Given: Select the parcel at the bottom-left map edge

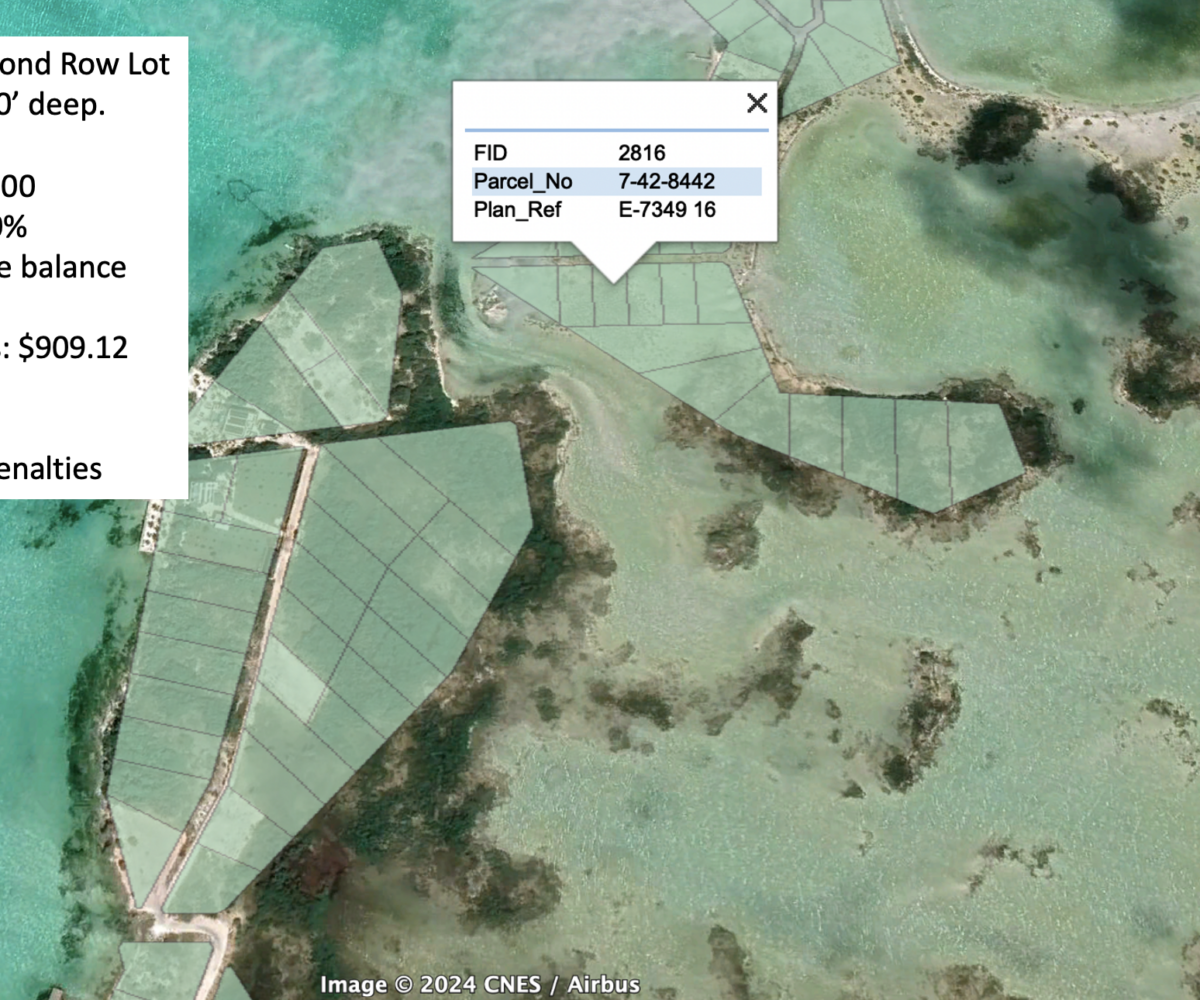Looking at the screenshot, I should 160,970.
